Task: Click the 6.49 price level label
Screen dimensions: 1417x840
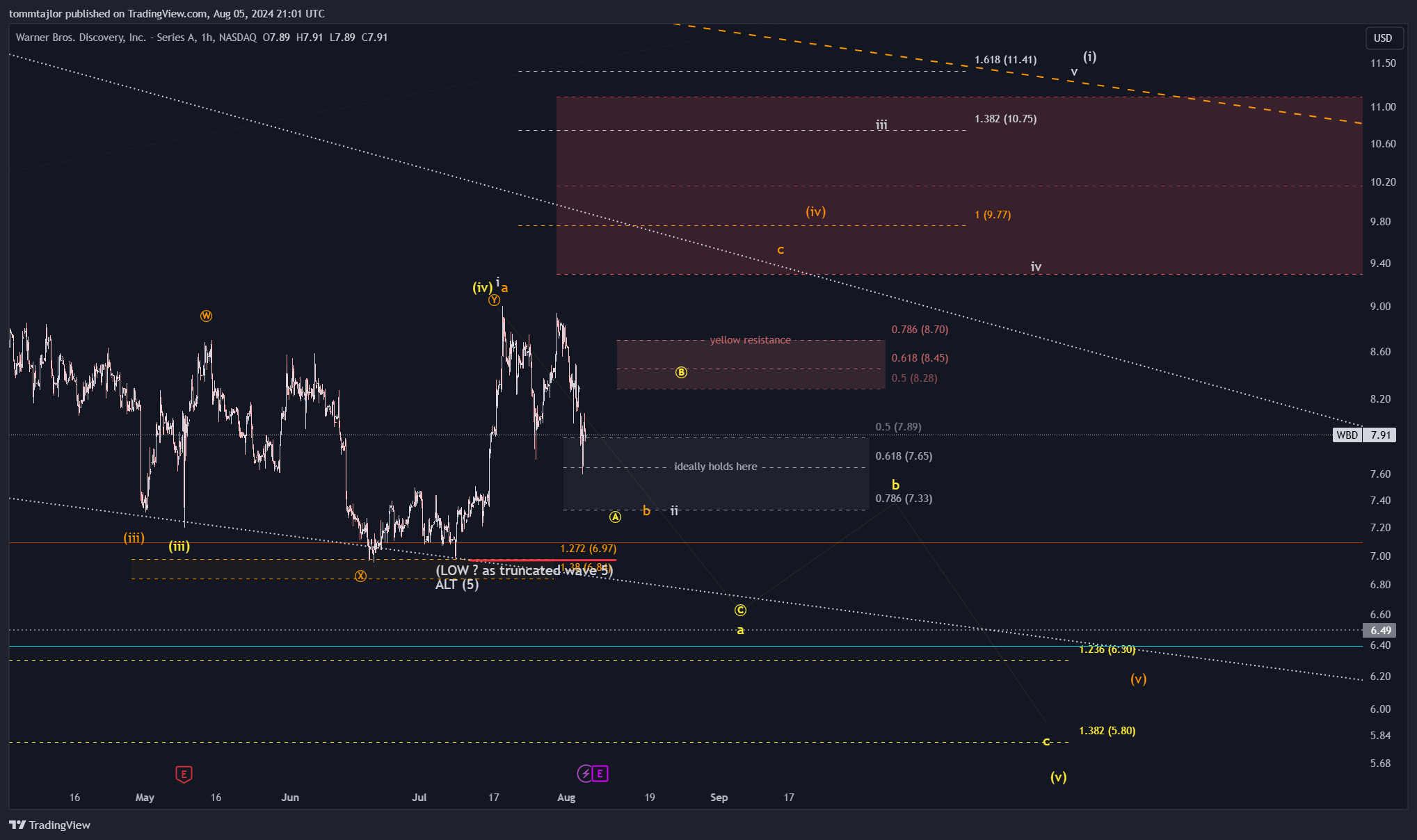Action: click(x=1380, y=631)
